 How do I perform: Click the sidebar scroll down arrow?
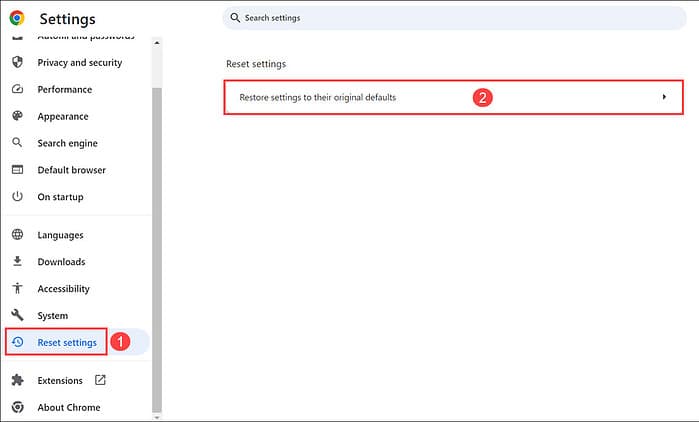156,418
